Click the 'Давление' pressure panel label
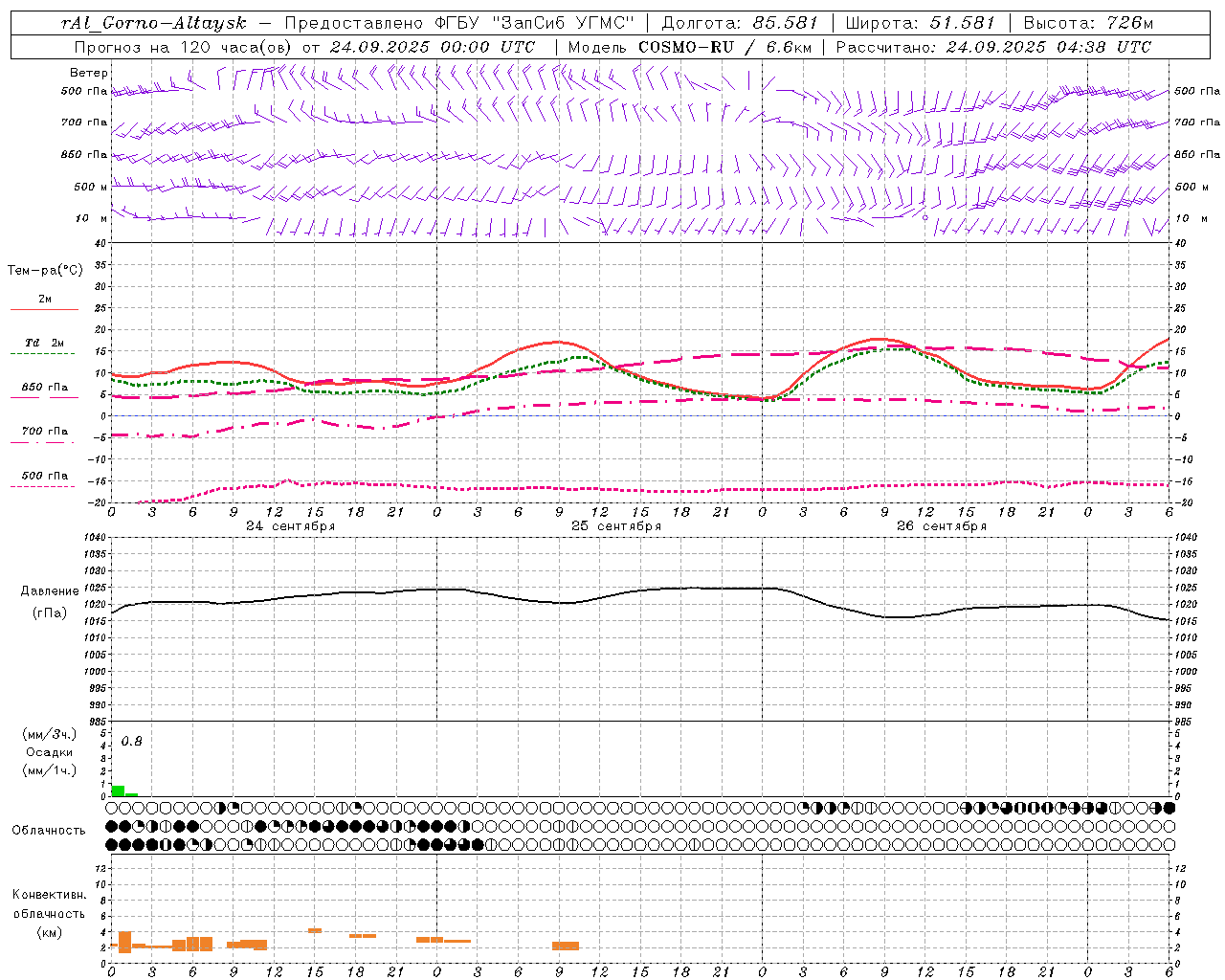Viewport: 1225px width, 980px height. 50,591
